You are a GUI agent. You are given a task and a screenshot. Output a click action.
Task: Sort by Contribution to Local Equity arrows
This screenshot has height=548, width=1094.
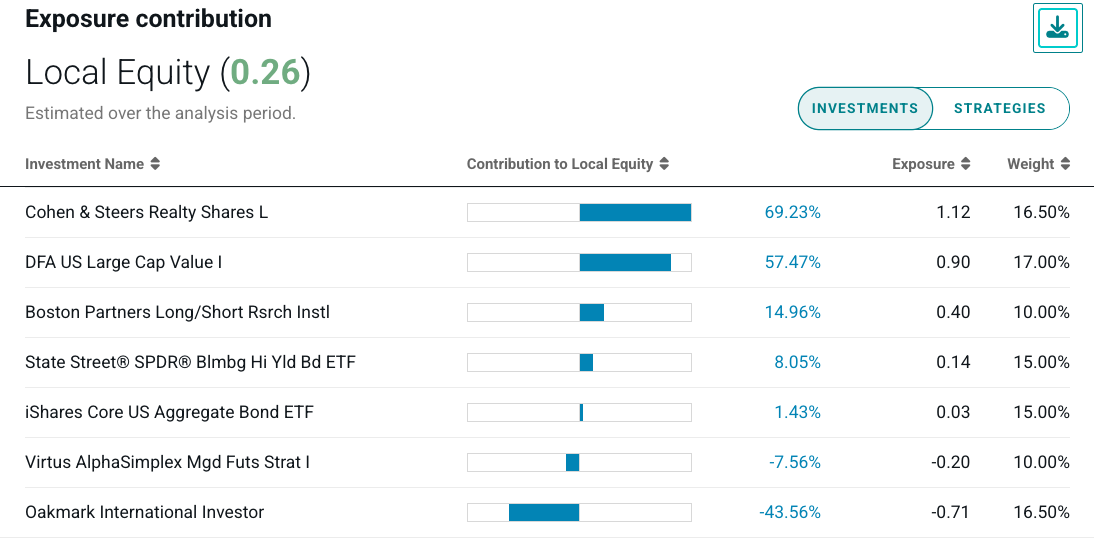point(665,164)
